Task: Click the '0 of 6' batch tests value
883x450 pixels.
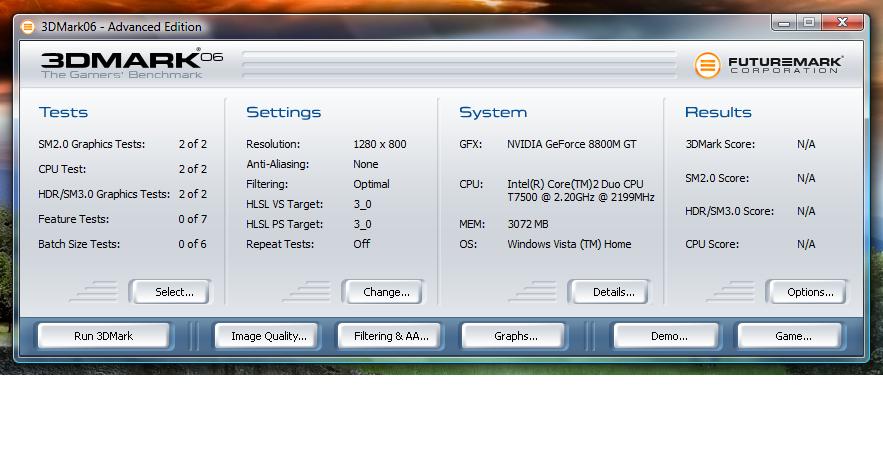Action: point(193,244)
